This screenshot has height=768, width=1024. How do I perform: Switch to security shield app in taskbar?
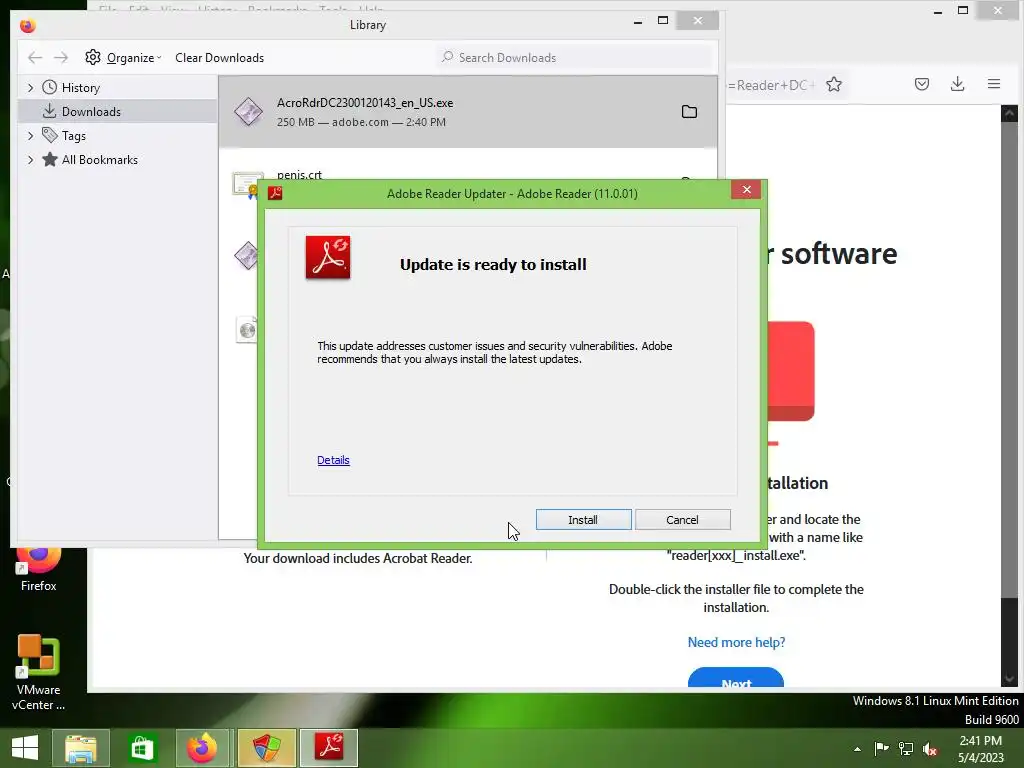pyautogui.click(x=266, y=748)
